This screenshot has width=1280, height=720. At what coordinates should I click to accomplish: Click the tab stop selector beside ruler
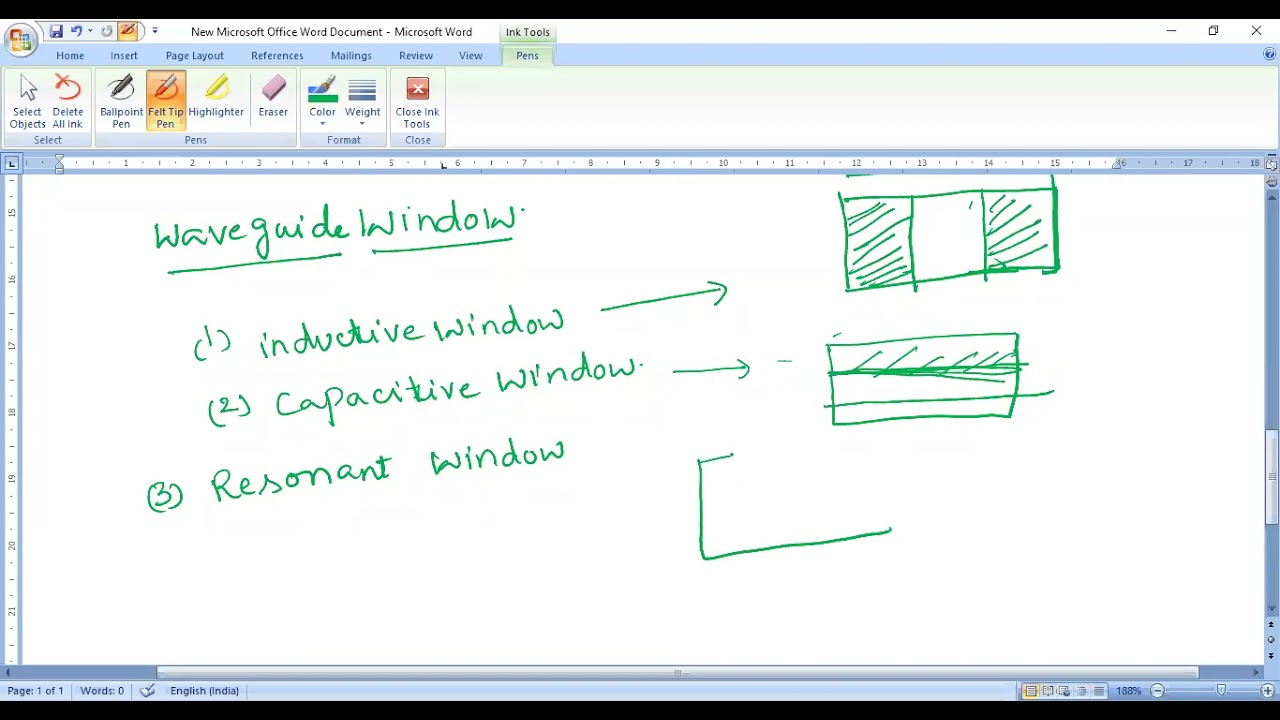[x=11, y=163]
